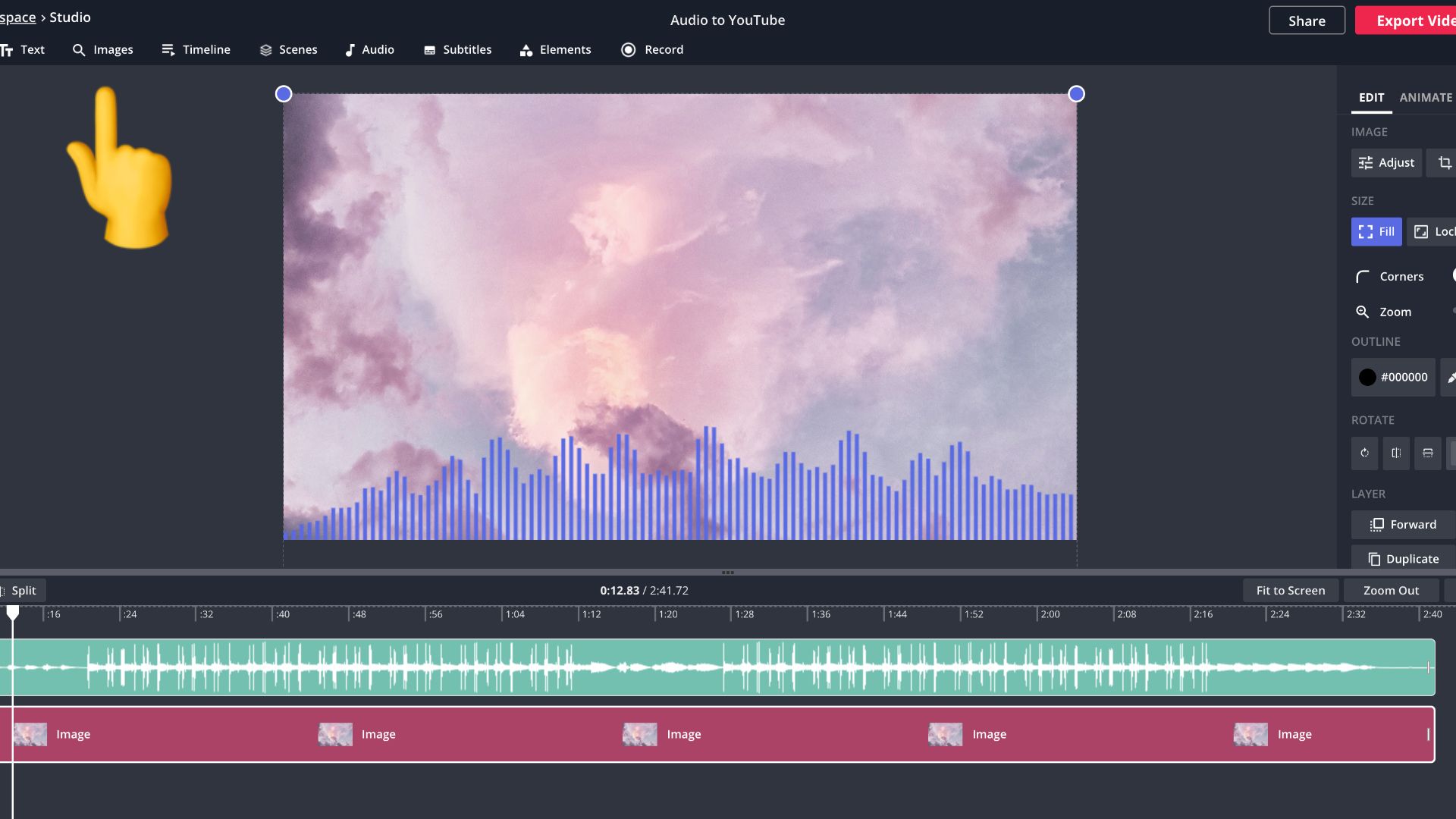This screenshot has width=1456, height=819.
Task: Click the Duplicate layer button
Action: (1404, 559)
